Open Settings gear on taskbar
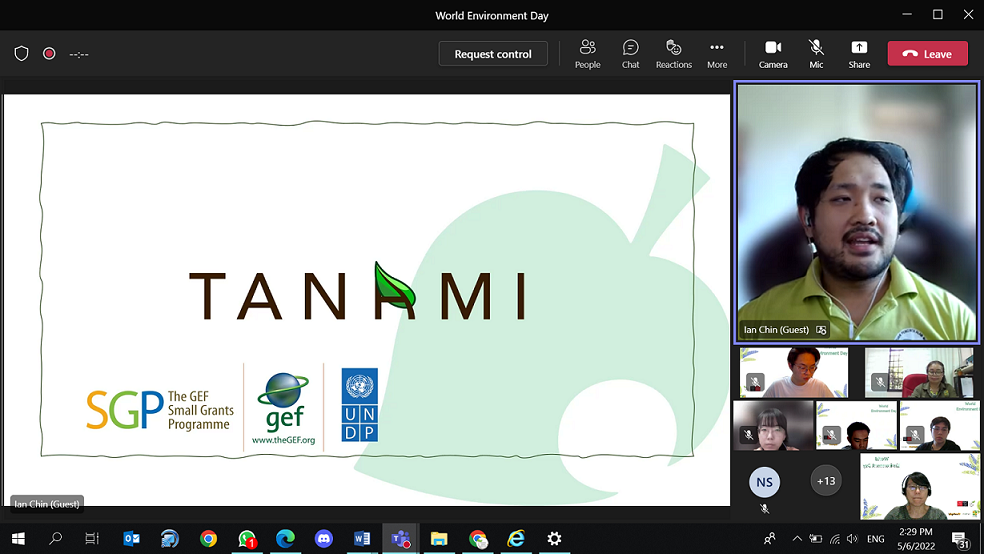Screen dimensions: 984x554 [554, 538]
